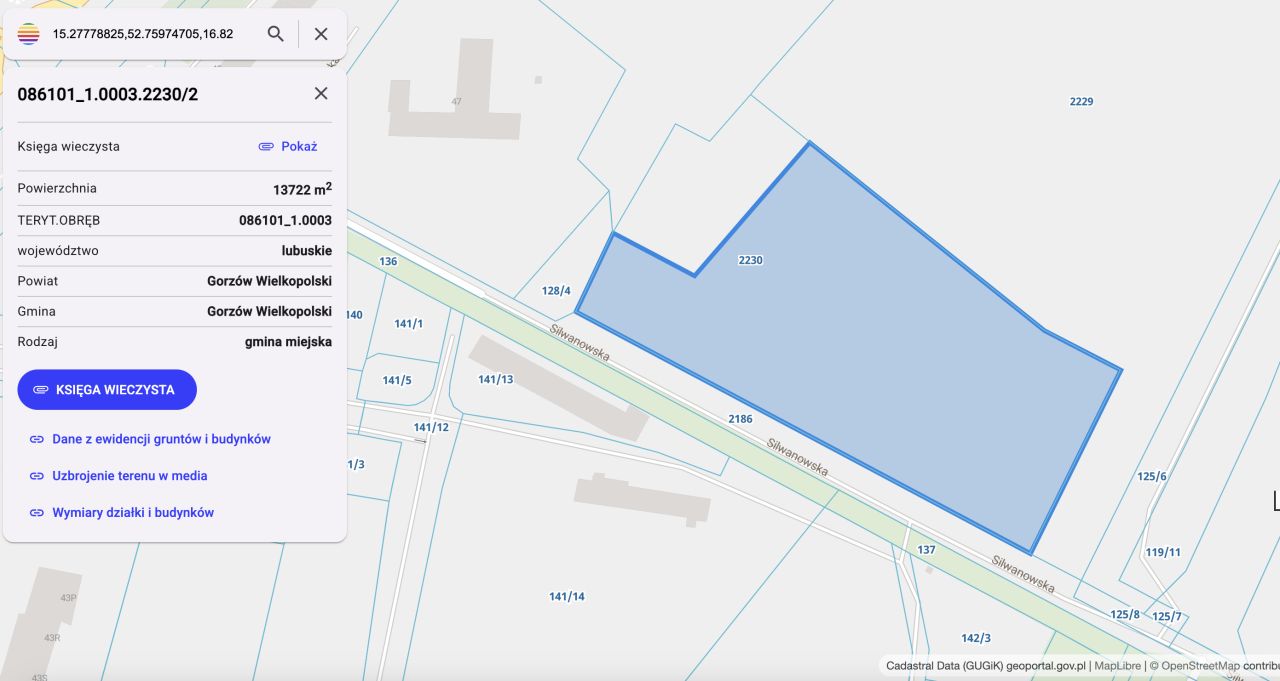Click the link icon inside KSIĘGA WIECZYSTA button
This screenshot has width=1280, height=681.
pyautogui.click(x=41, y=389)
